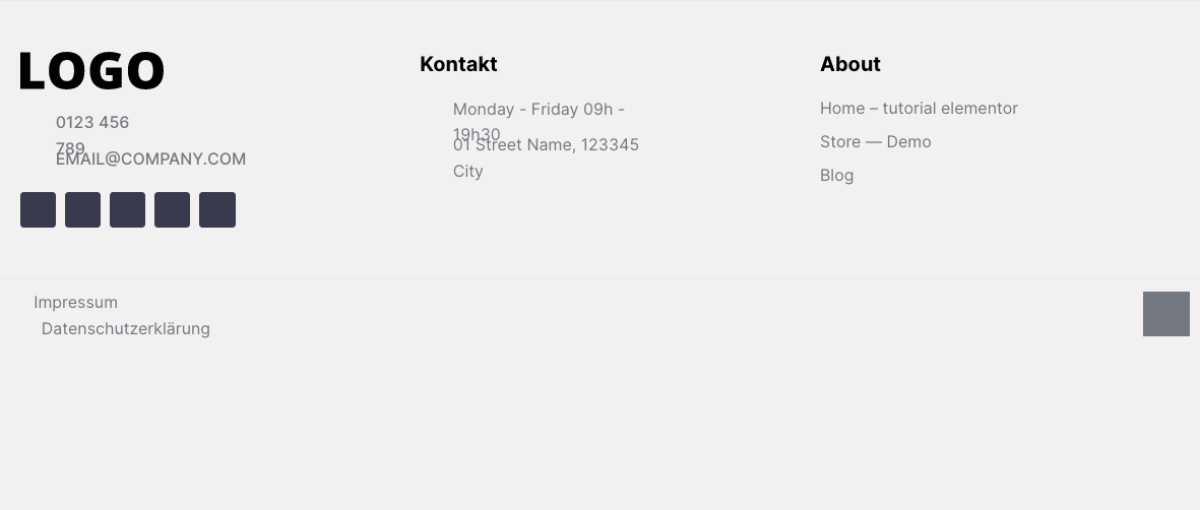This screenshot has height=510, width=1200.
Task: Click the first dark social icon square
Action: 38,210
